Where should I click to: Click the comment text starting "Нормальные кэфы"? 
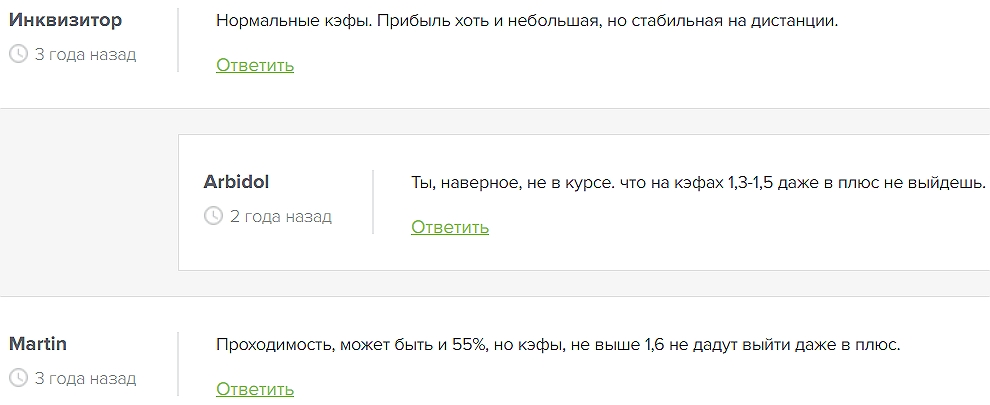(x=526, y=21)
